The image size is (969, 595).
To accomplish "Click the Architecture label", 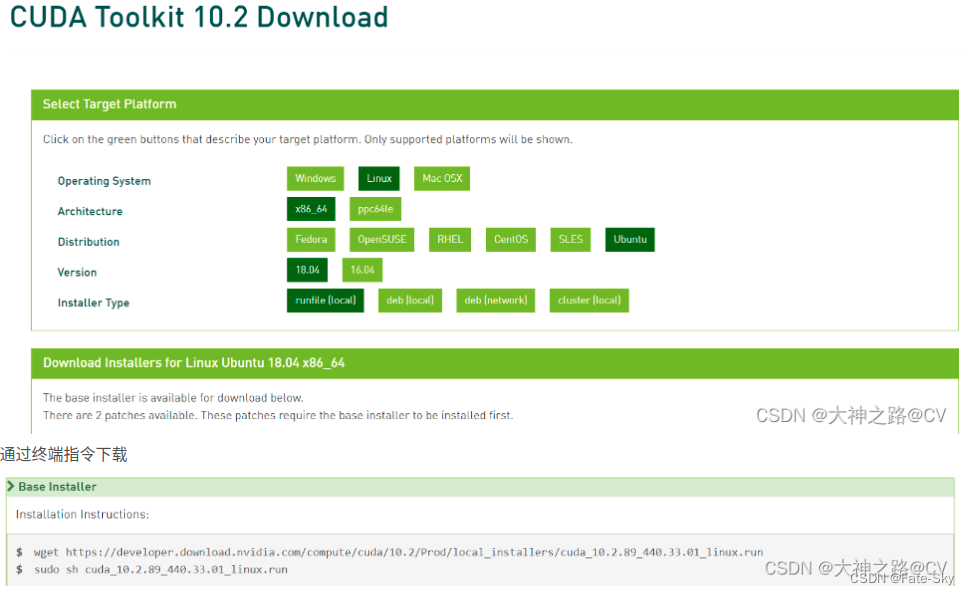I will (x=90, y=211).
